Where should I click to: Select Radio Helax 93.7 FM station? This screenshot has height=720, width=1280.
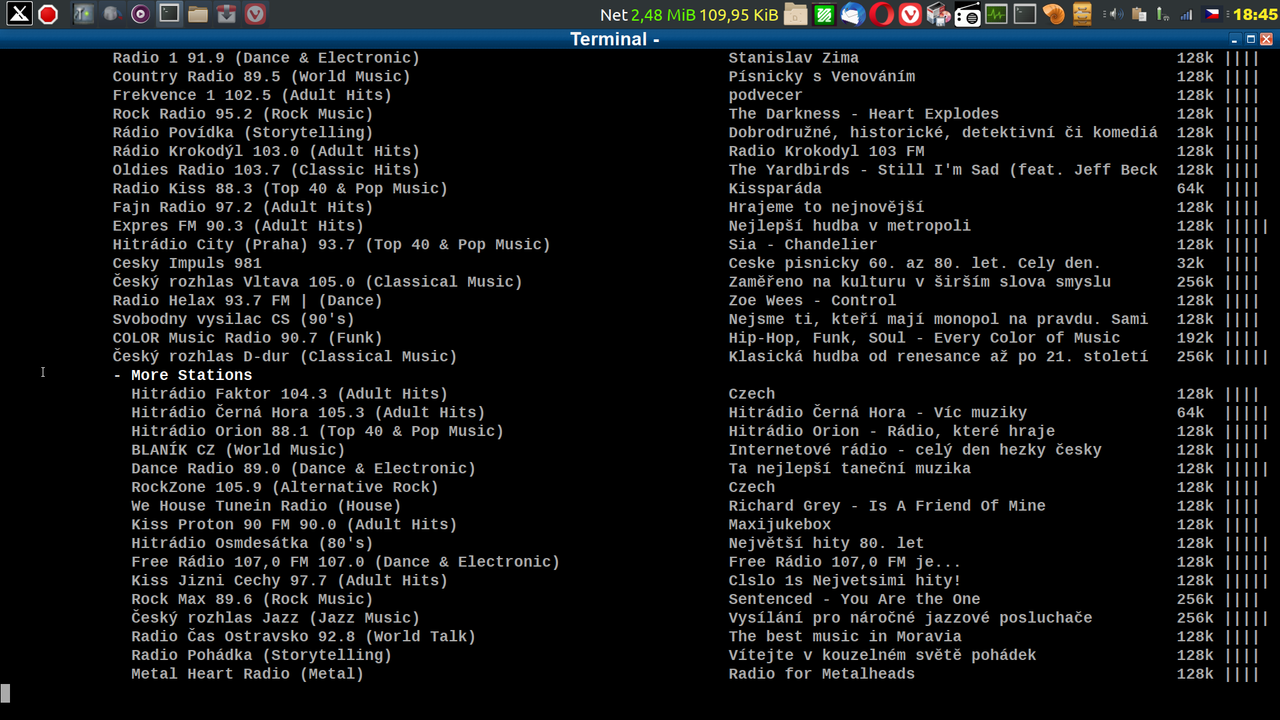point(247,300)
